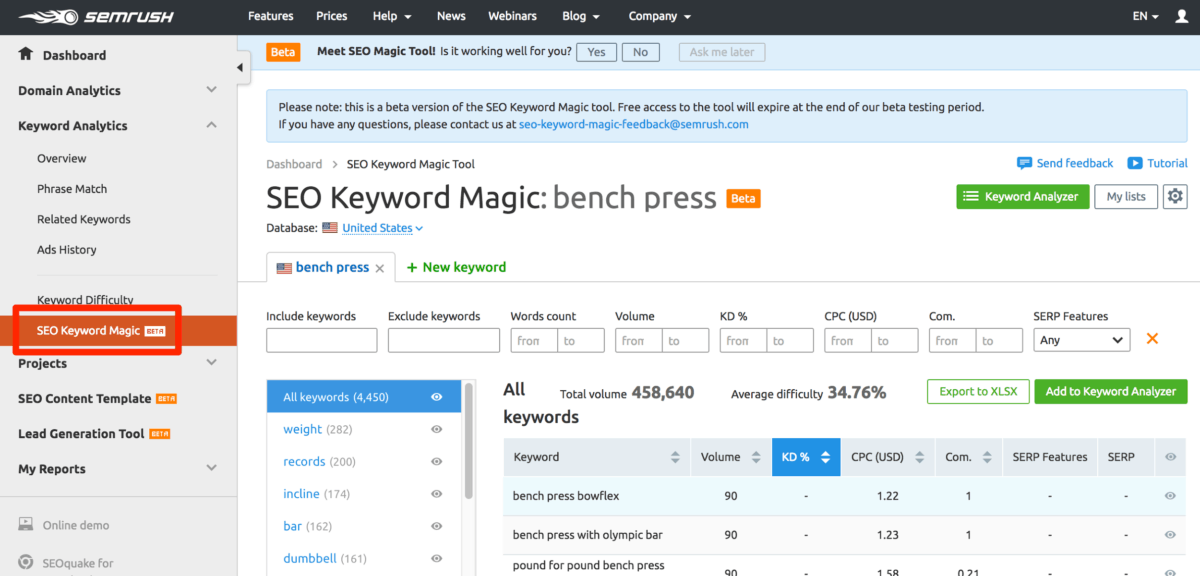The image size is (1200, 576).
Task: Collapse the sidebar with the arrow handle
Action: click(240, 67)
